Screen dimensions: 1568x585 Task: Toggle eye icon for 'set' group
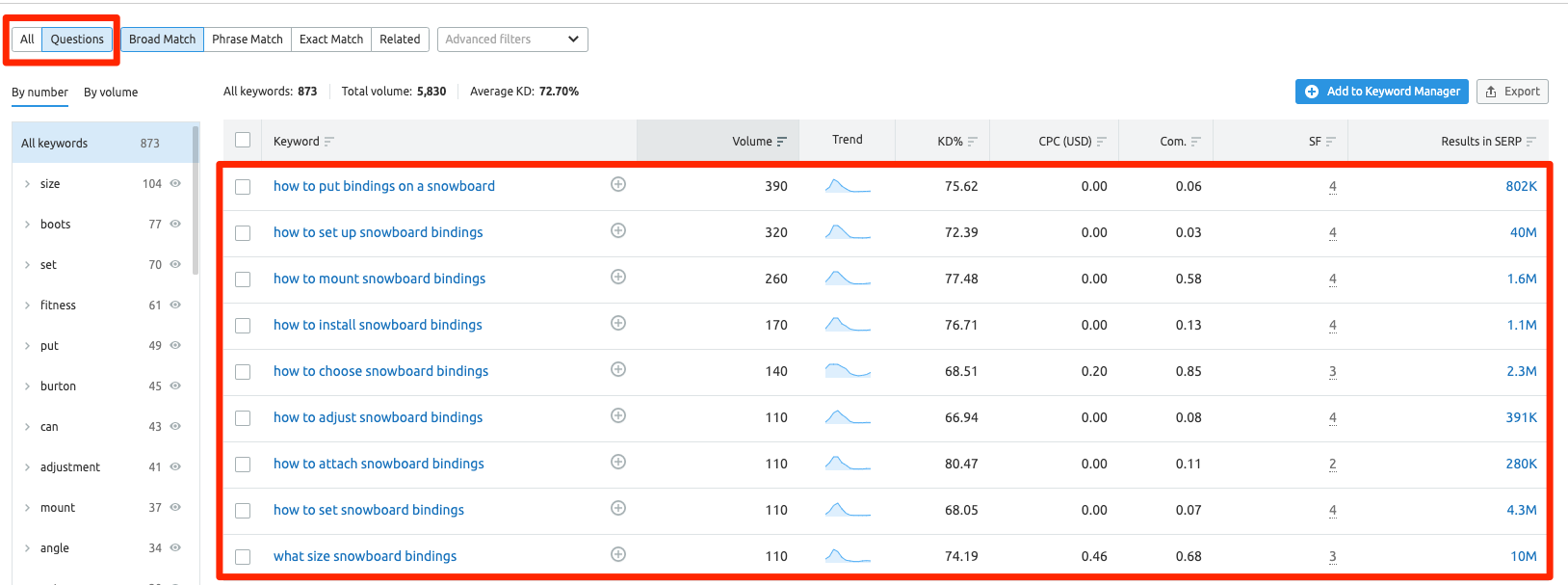tap(175, 264)
